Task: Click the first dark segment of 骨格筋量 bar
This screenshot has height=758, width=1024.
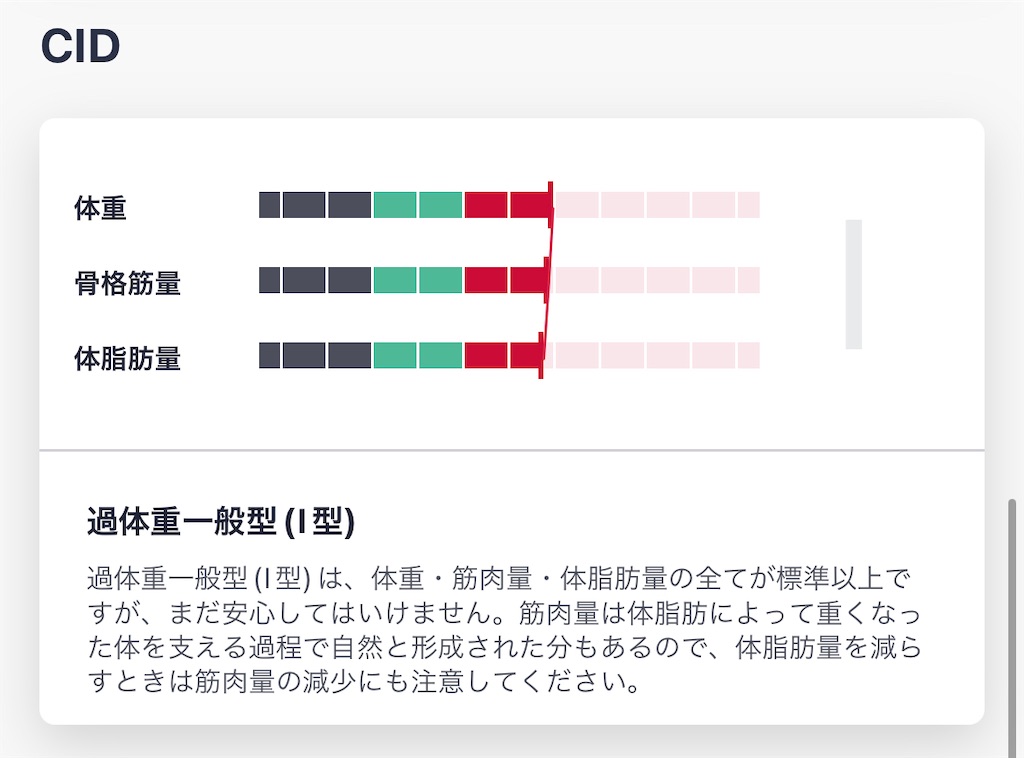Action: coord(270,280)
